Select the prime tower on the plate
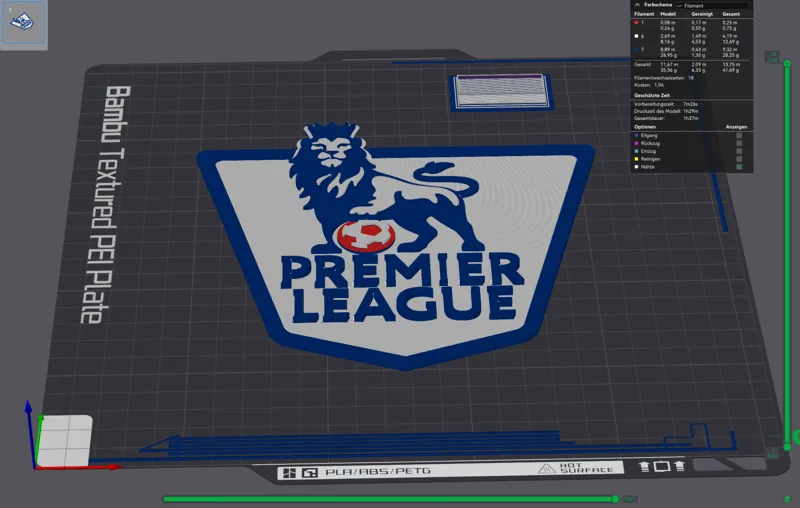 501,92
